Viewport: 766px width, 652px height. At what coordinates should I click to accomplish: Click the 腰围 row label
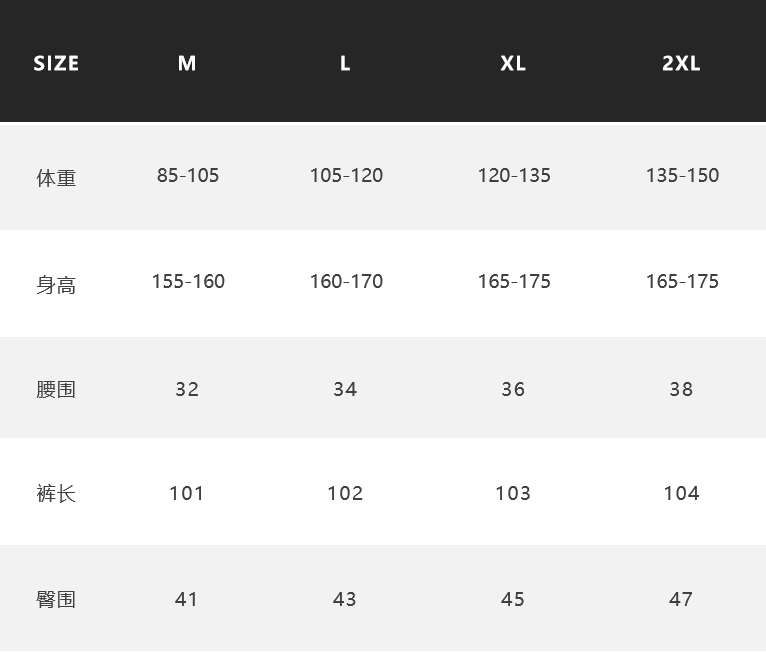(x=56, y=390)
